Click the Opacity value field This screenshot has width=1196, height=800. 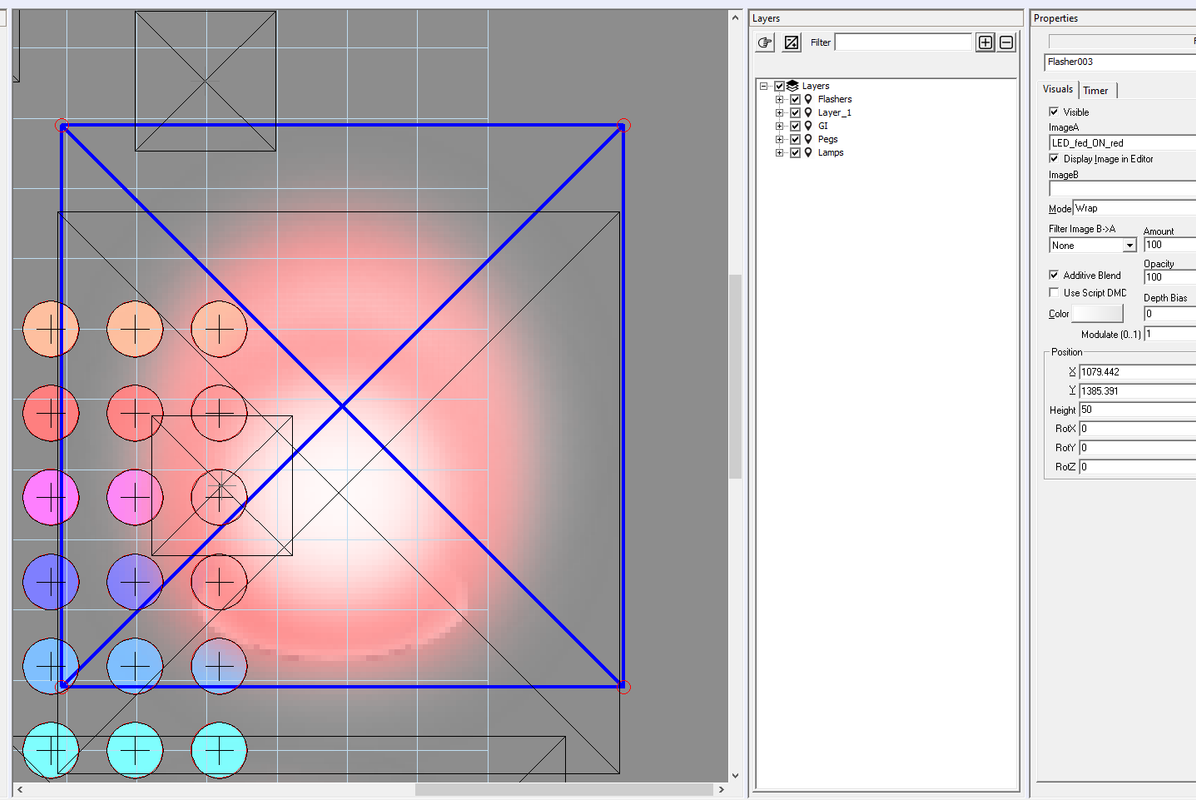tap(1169, 278)
